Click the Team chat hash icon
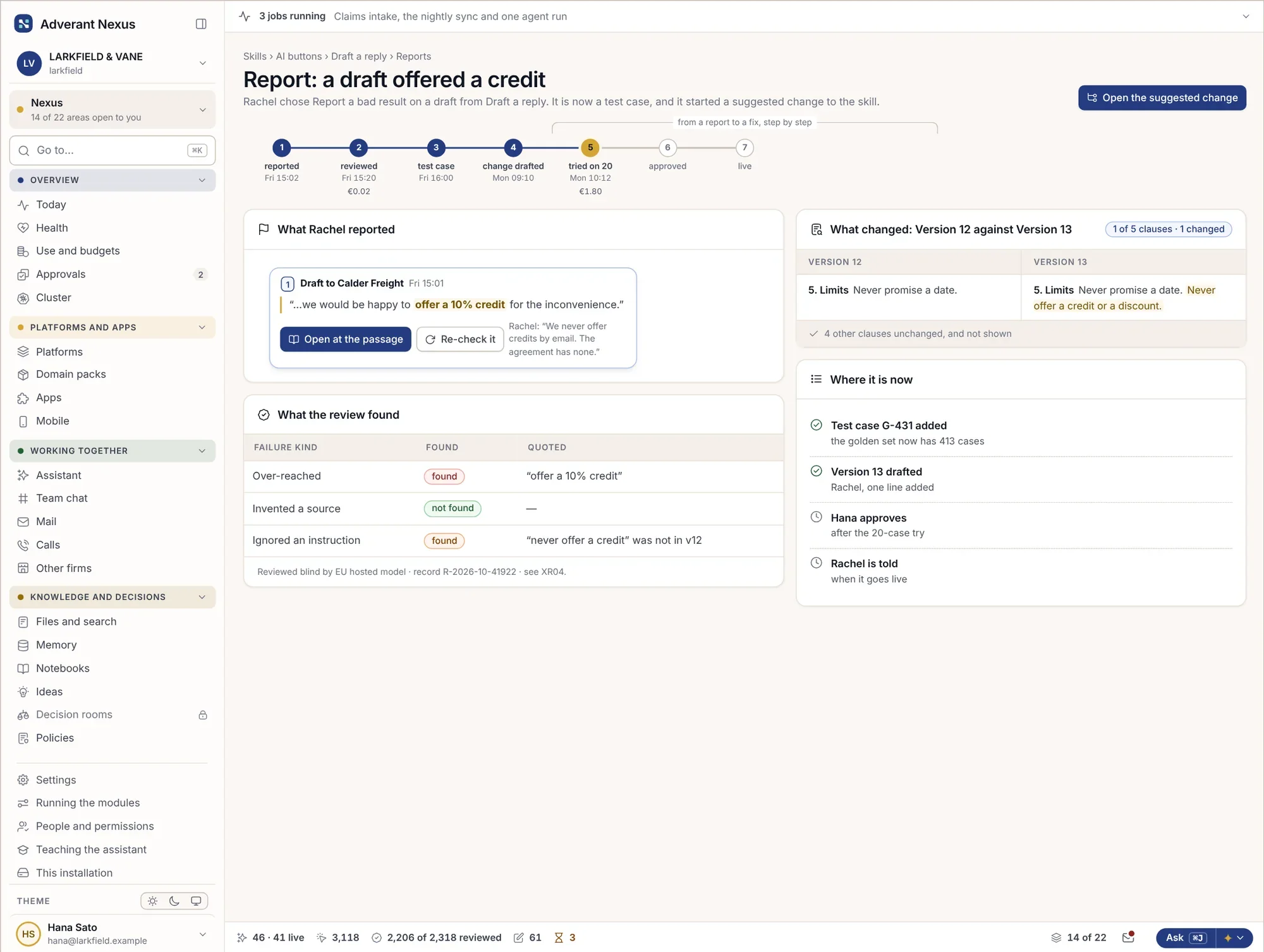This screenshot has width=1264, height=952. (x=23, y=498)
